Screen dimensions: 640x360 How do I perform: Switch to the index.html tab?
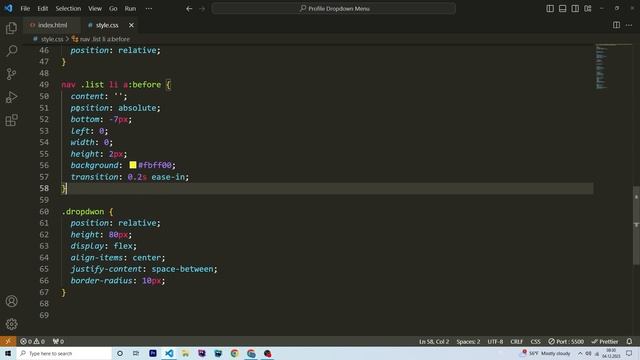[52, 25]
